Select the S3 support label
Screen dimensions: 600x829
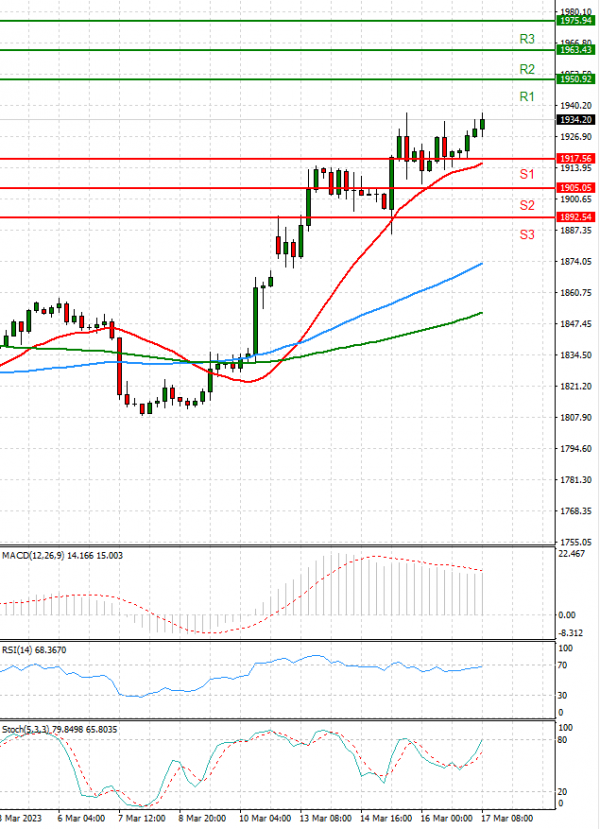[x=527, y=235]
